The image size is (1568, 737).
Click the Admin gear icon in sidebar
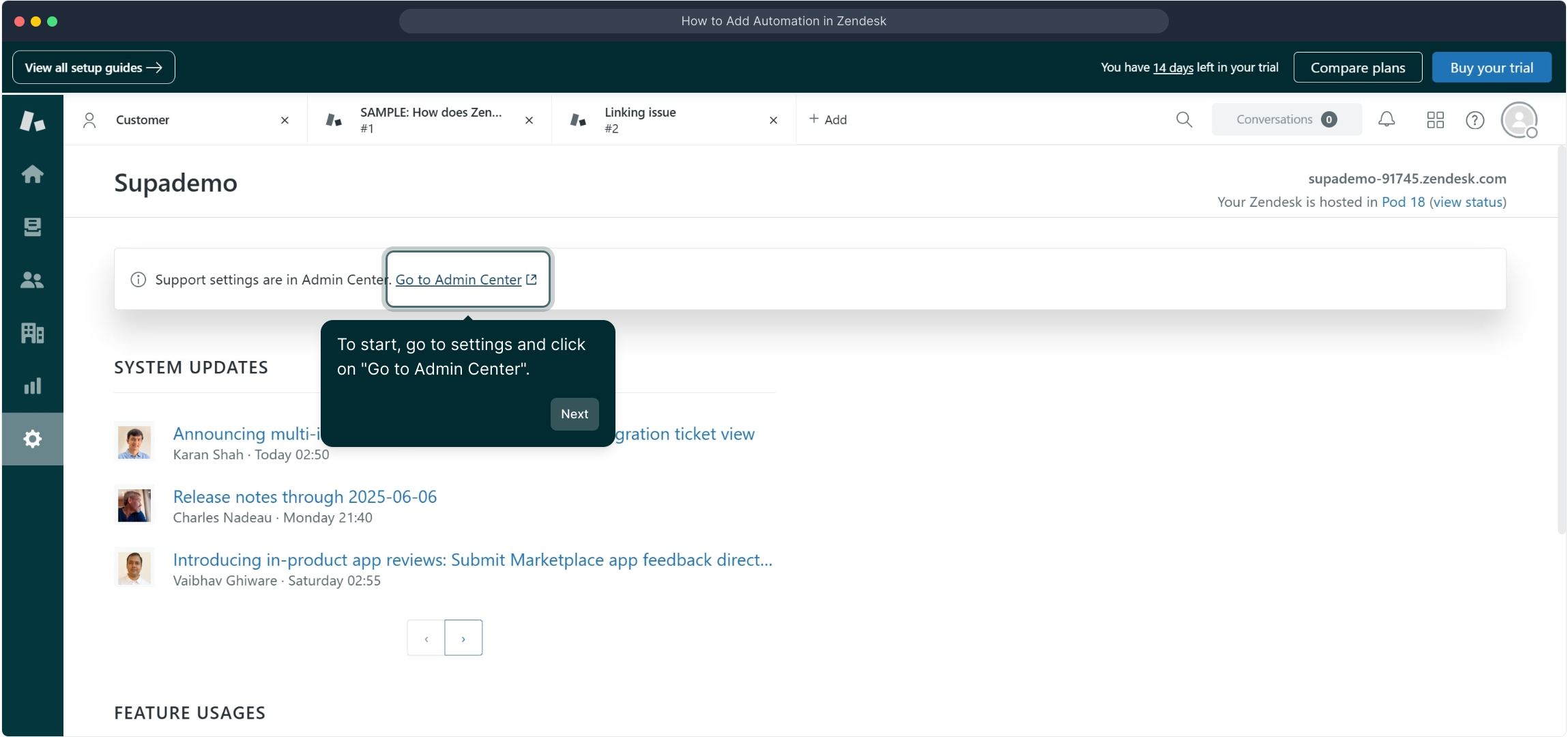coord(32,439)
